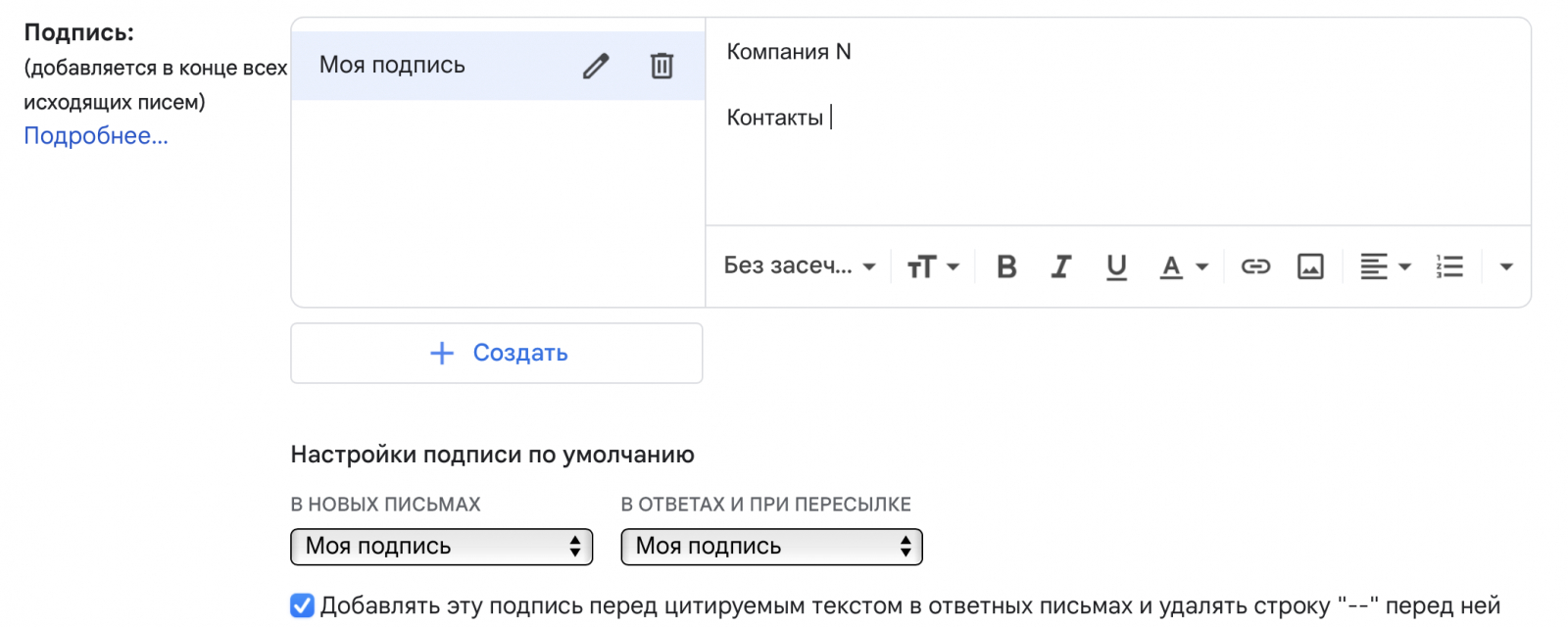Image resolution: width=1568 pixels, height=627 pixels.
Task: Expand more formatting options arrow
Action: [1506, 266]
